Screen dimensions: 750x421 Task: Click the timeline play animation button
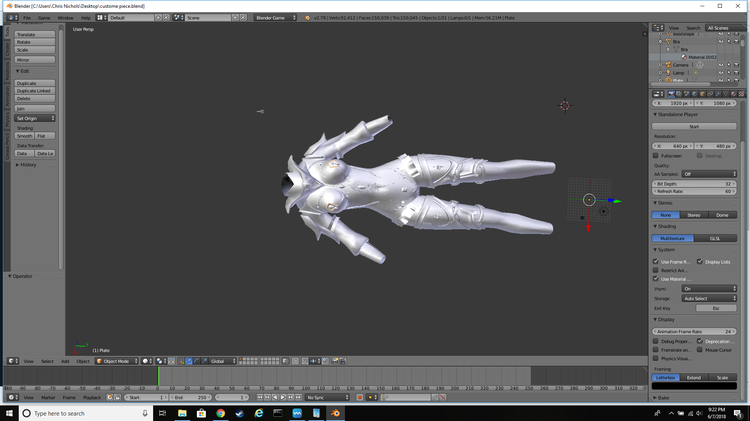(x=283, y=398)
